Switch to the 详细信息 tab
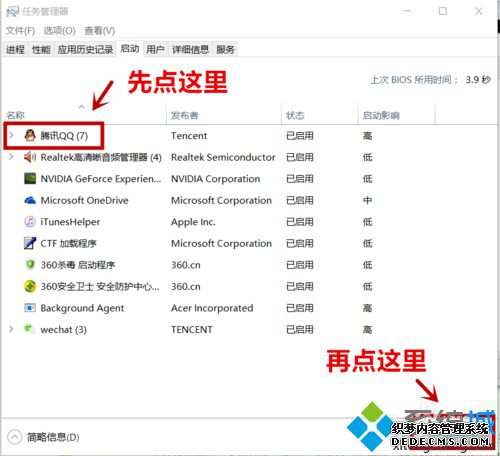500x456 pixels. (191, 50)
